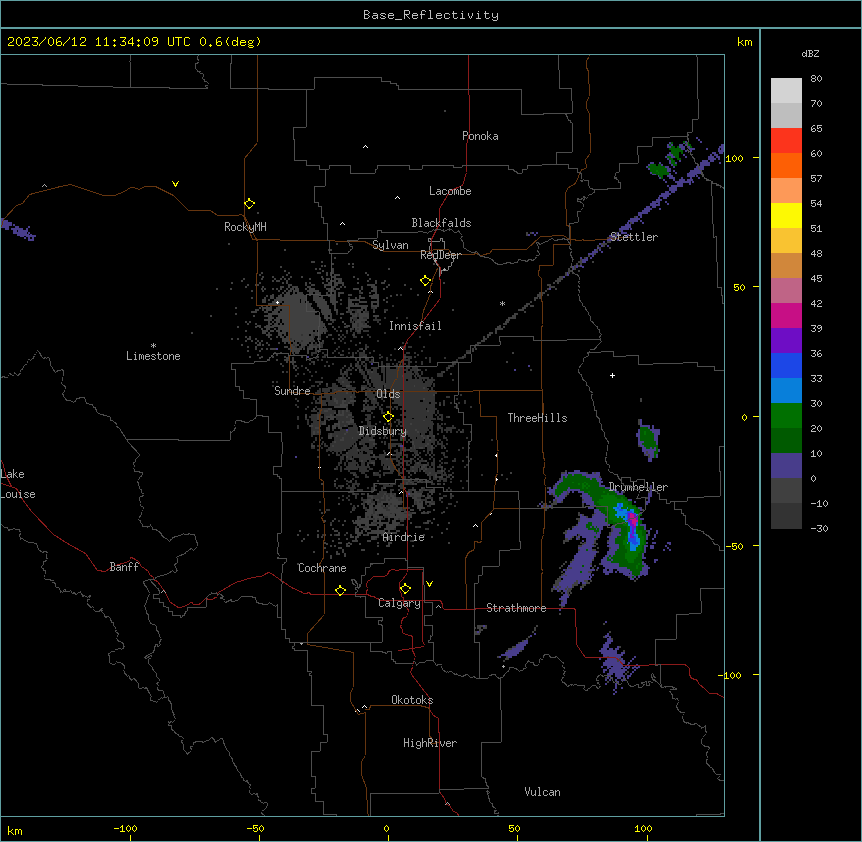Click the yellow V marker northwest of RockyMH
Screen dimensions: 862x842
(x=175, y=184)
